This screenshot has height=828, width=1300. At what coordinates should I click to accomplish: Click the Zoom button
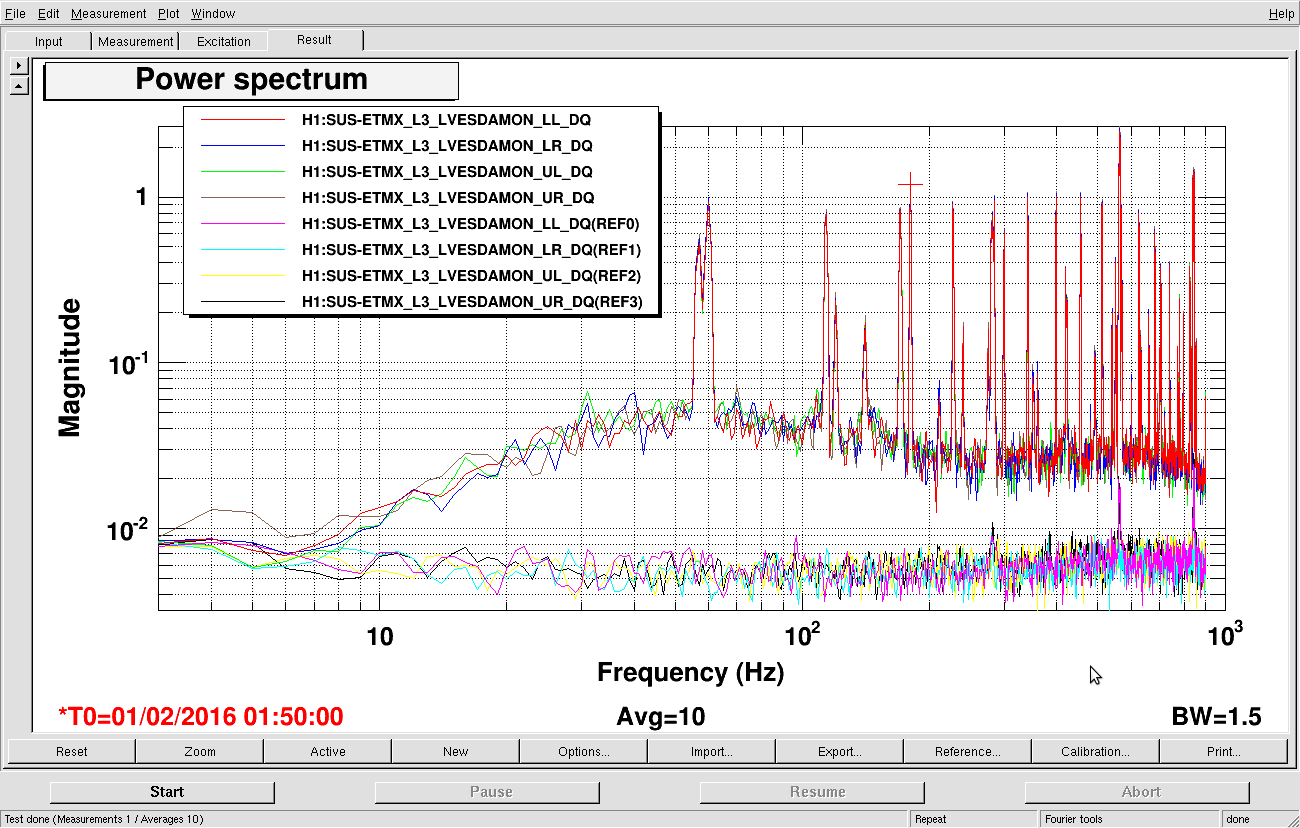pyautogui.click(x=199, y=751)
